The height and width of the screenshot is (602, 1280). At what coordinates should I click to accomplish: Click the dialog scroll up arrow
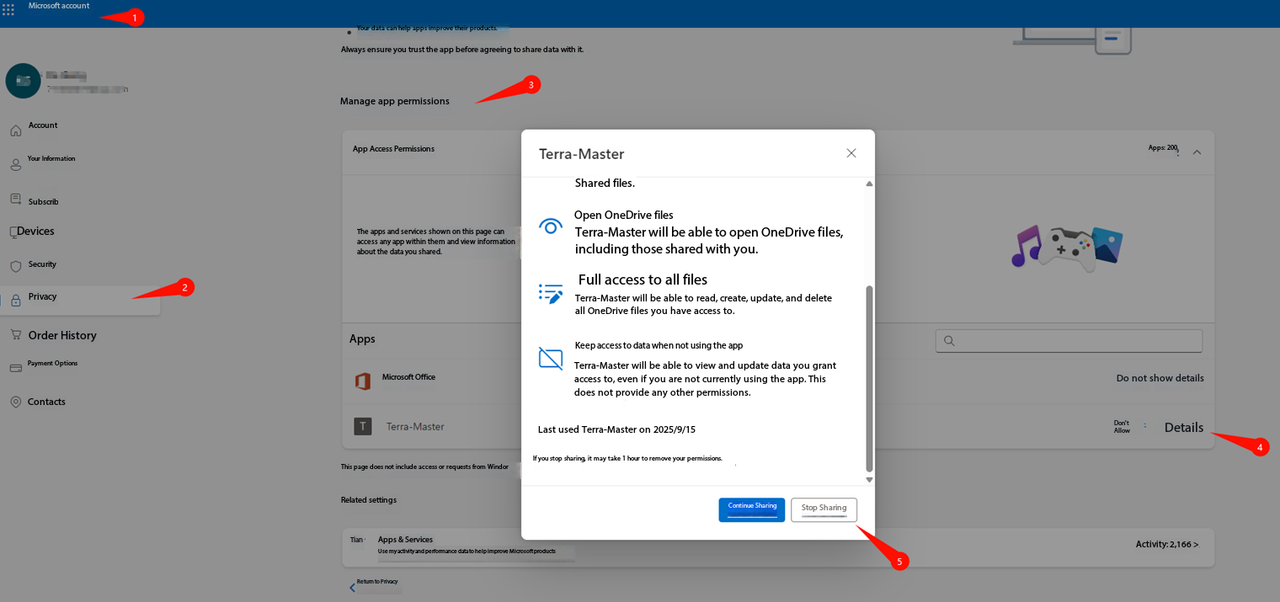tap(869, 184)
